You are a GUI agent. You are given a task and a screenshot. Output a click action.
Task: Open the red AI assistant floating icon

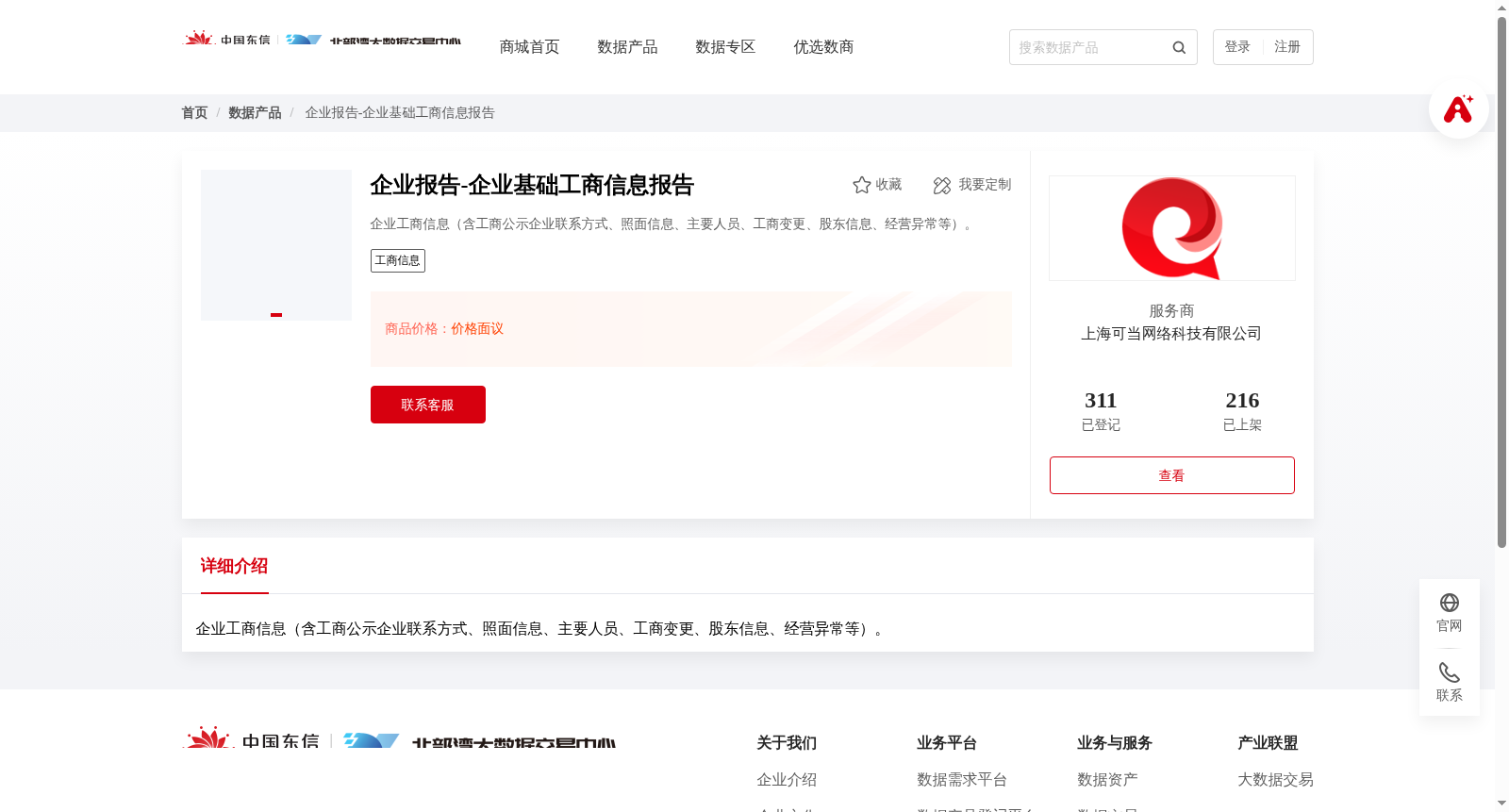1459,108
